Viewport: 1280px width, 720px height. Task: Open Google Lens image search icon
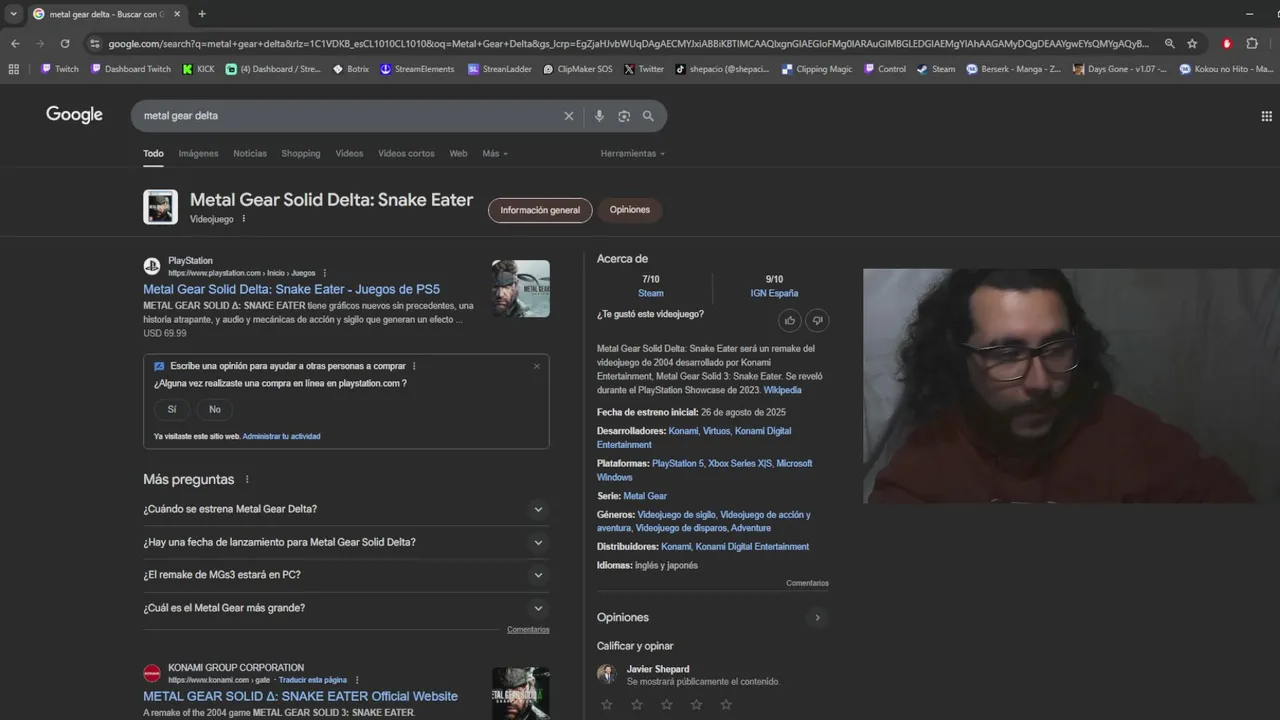(624, 116)
